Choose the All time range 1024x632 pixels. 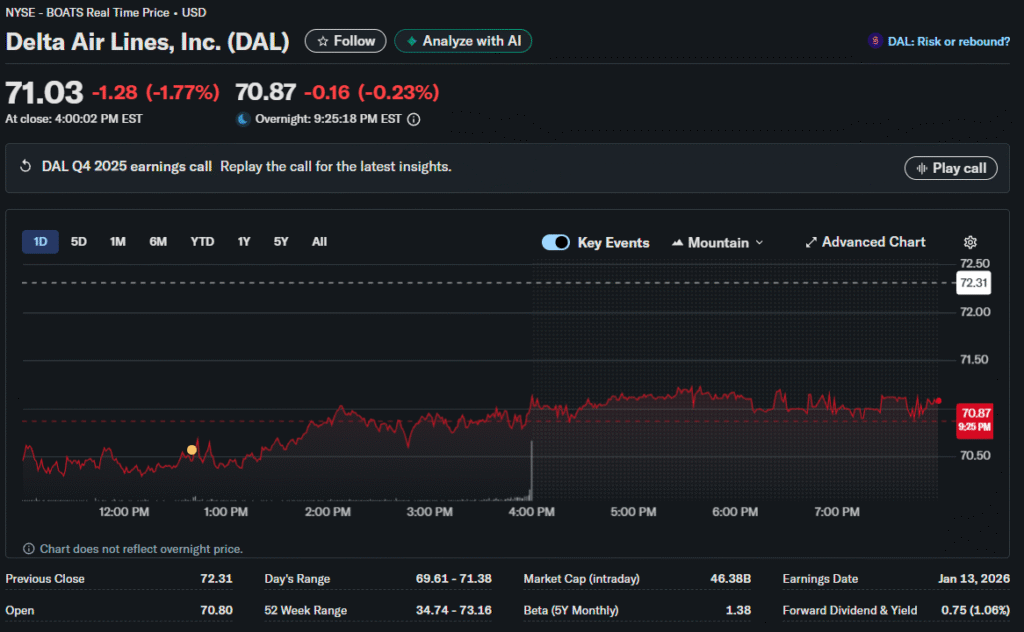(x=319, y=242)
